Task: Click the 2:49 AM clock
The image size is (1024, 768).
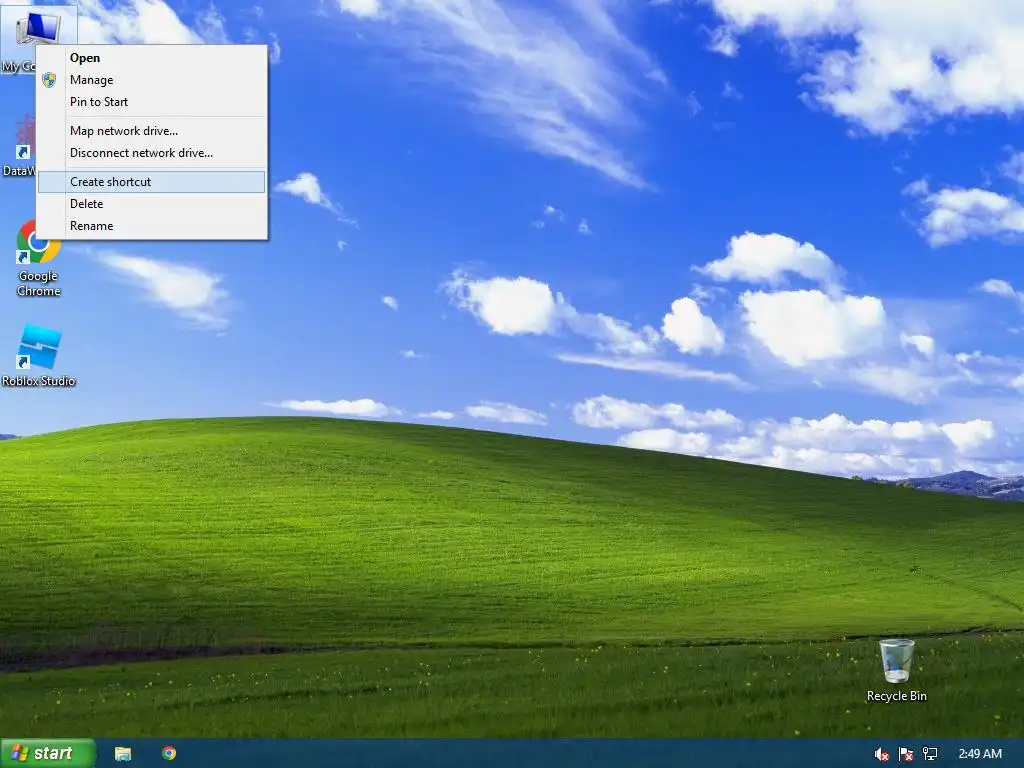Action: (980, 754)
